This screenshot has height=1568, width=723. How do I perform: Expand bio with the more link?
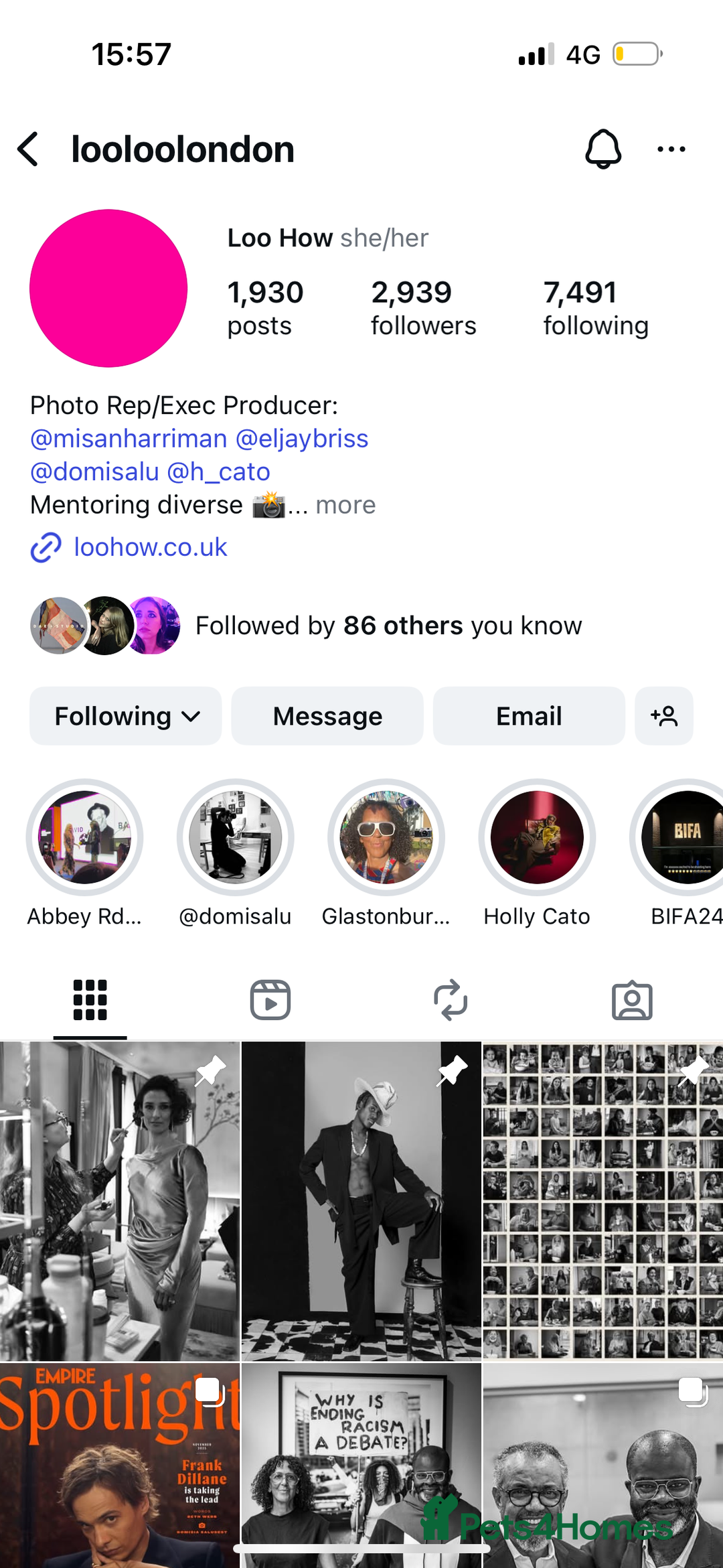coord(345,505)
